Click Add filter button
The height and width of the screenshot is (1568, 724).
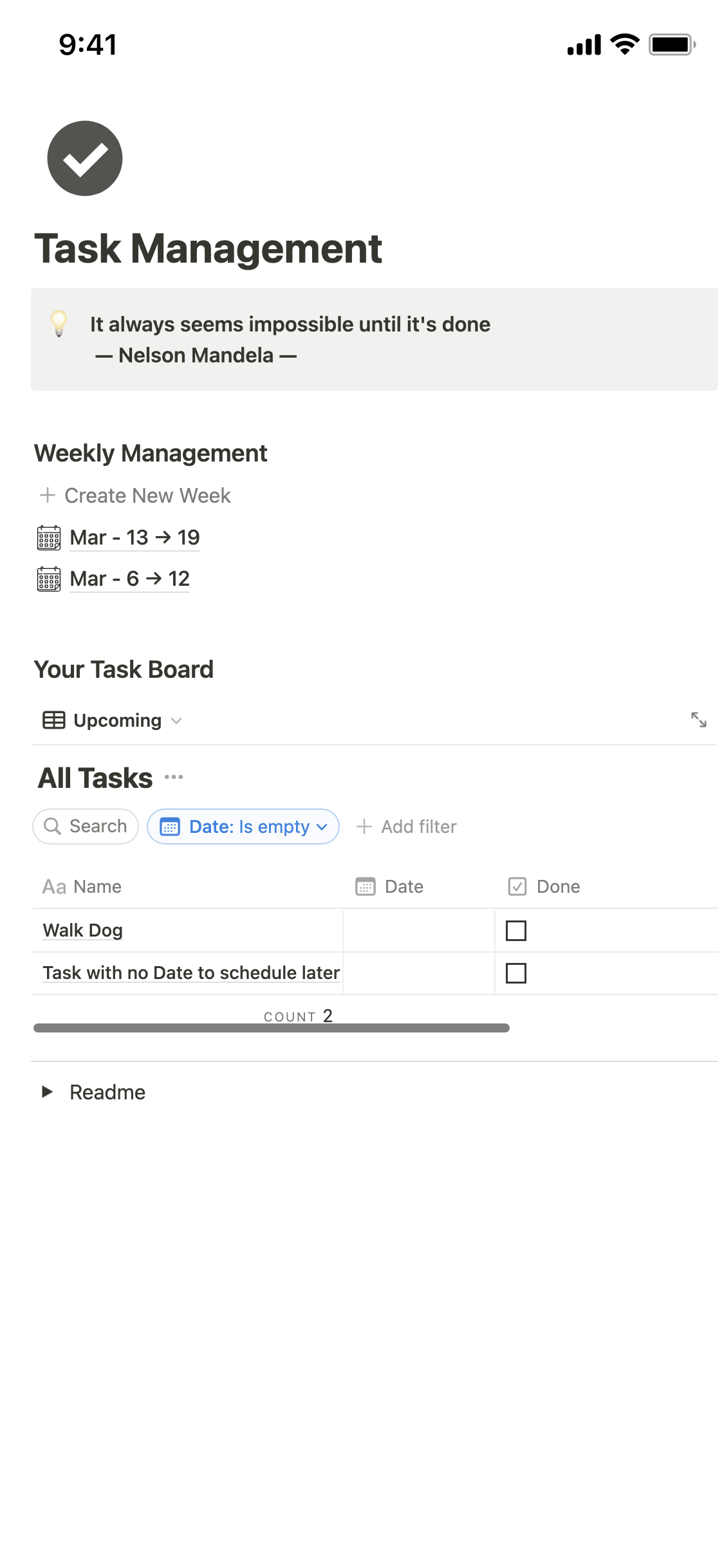click(x=407, y=826)
